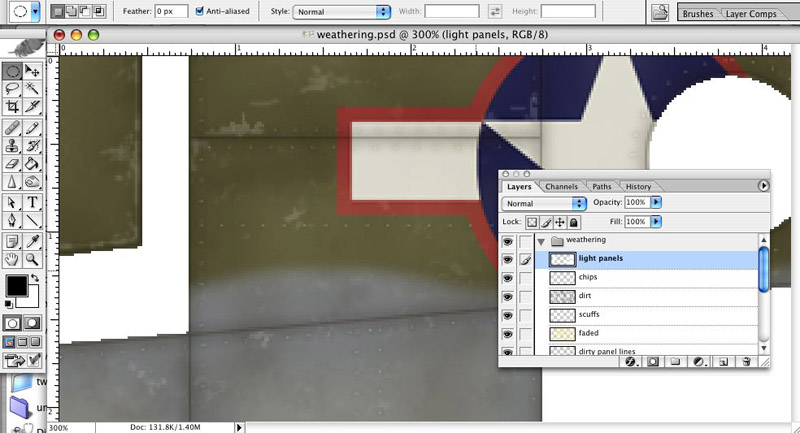This screenshot has height=433, width=800.
Task: Hide the light panels layer
Action: tap(508, 260)
